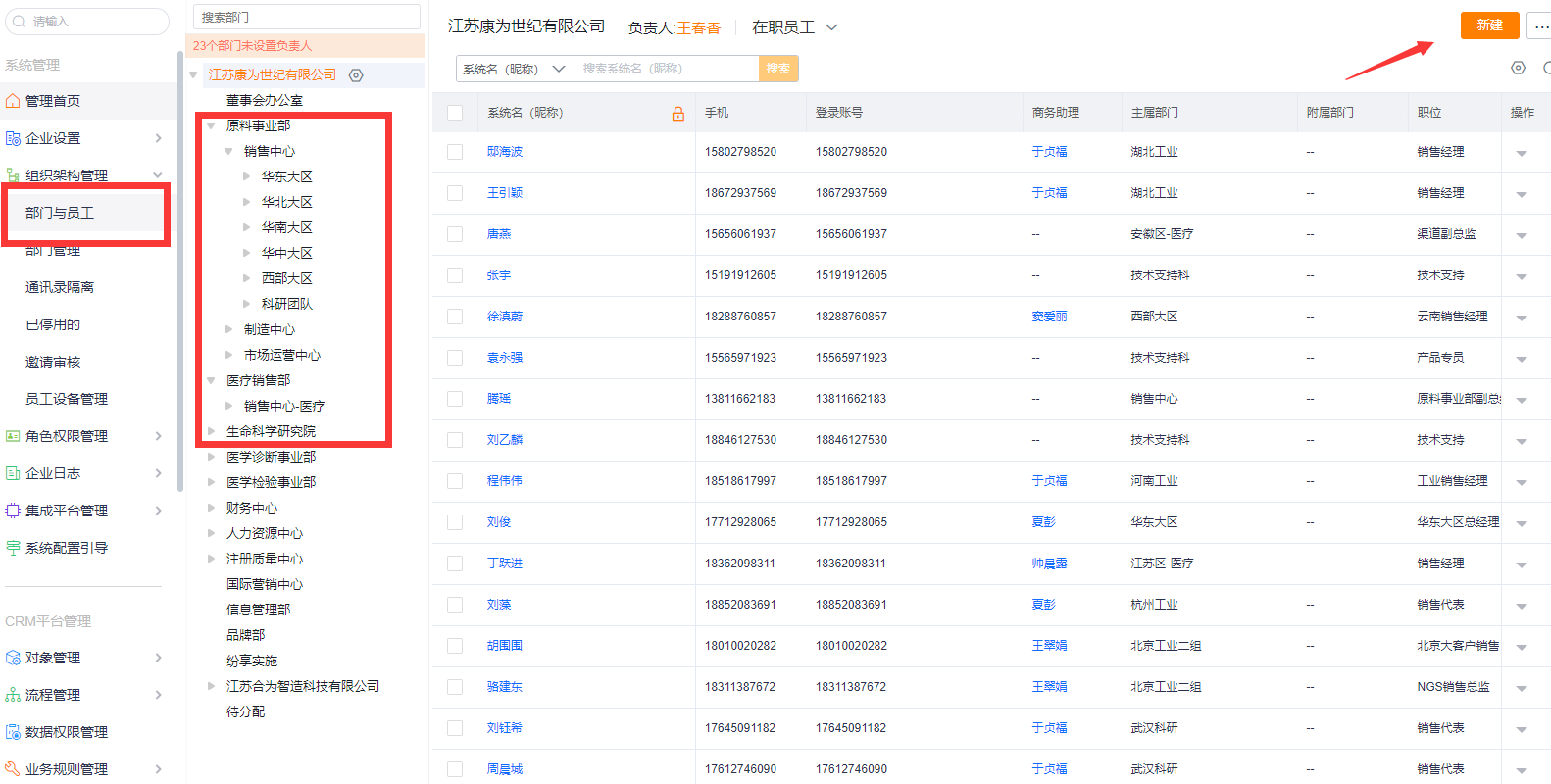Screen dimensions: 1551x784
Task: Open 于贞福 link in 邱海波's row
Action: coord(1049,152)
